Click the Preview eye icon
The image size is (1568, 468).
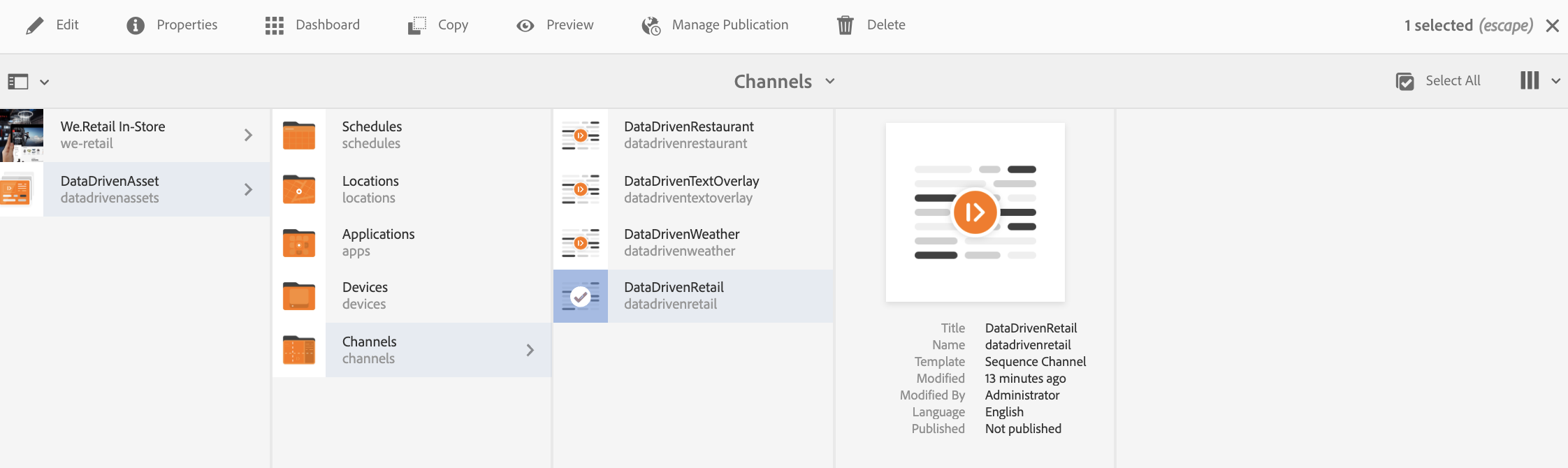(x=525, y=26)
